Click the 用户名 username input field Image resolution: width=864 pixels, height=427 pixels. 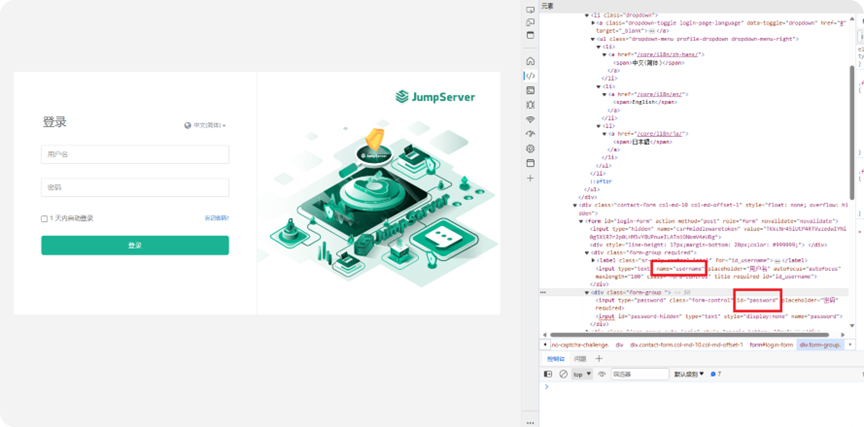tap(135, 154)
